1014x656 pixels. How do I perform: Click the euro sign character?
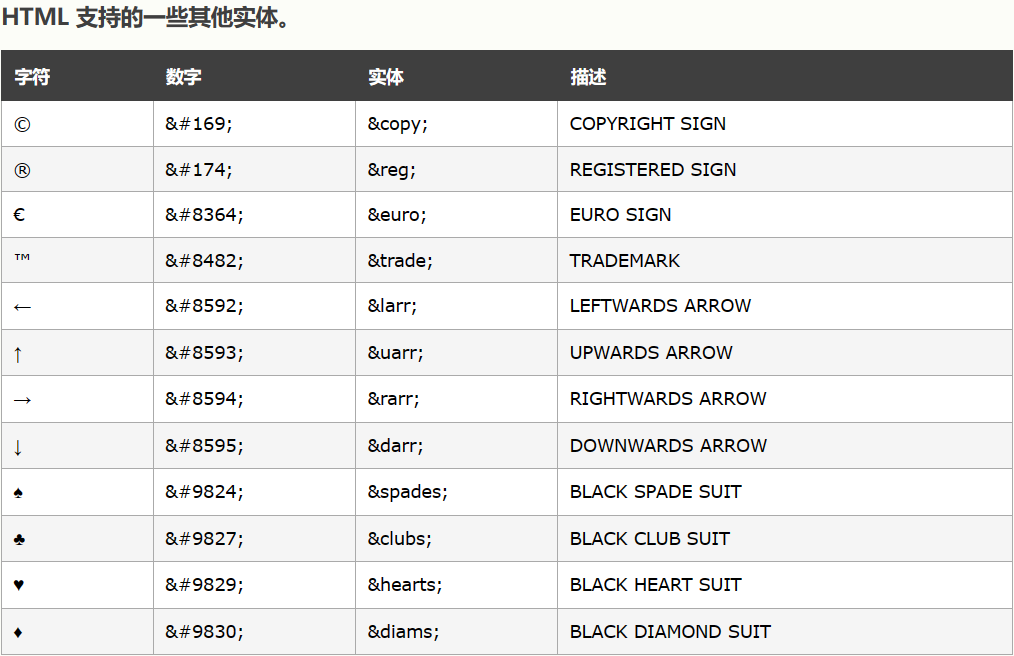[x=19, y=215]
